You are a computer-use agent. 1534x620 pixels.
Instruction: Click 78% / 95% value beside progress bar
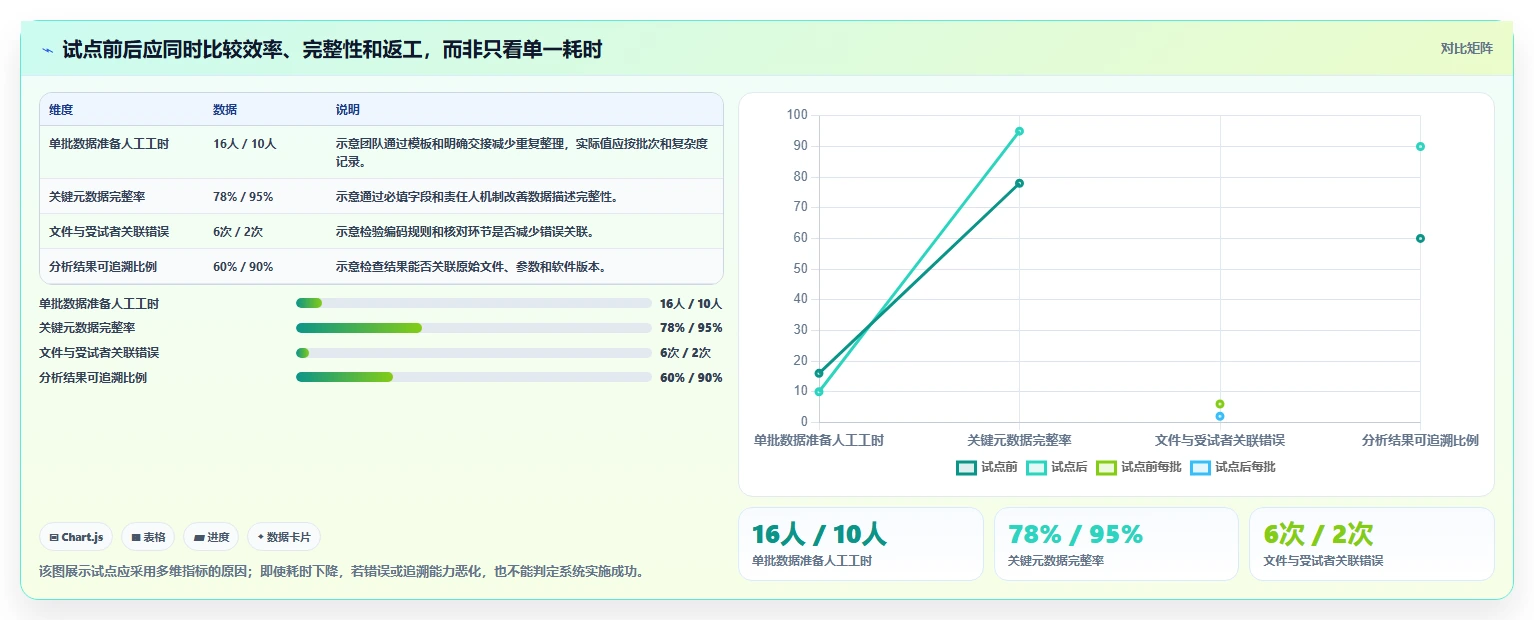pos(691,328)
